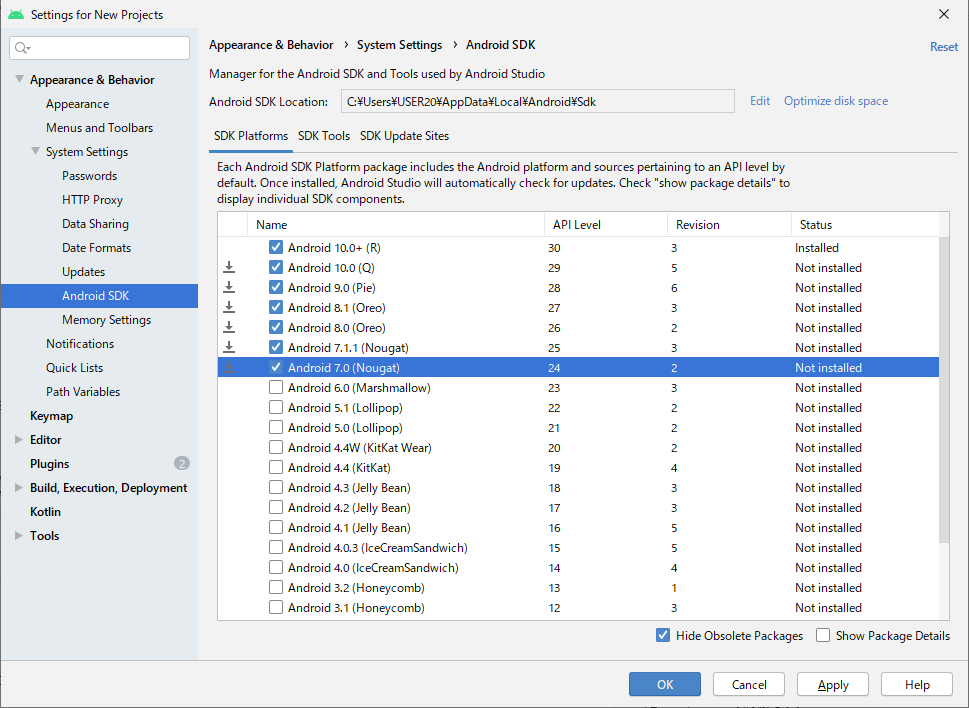Image resolution: width=969 pixels, height=708 pixels.
Task: Sort the table by Revision column header
Action: [x=729, y=225]
